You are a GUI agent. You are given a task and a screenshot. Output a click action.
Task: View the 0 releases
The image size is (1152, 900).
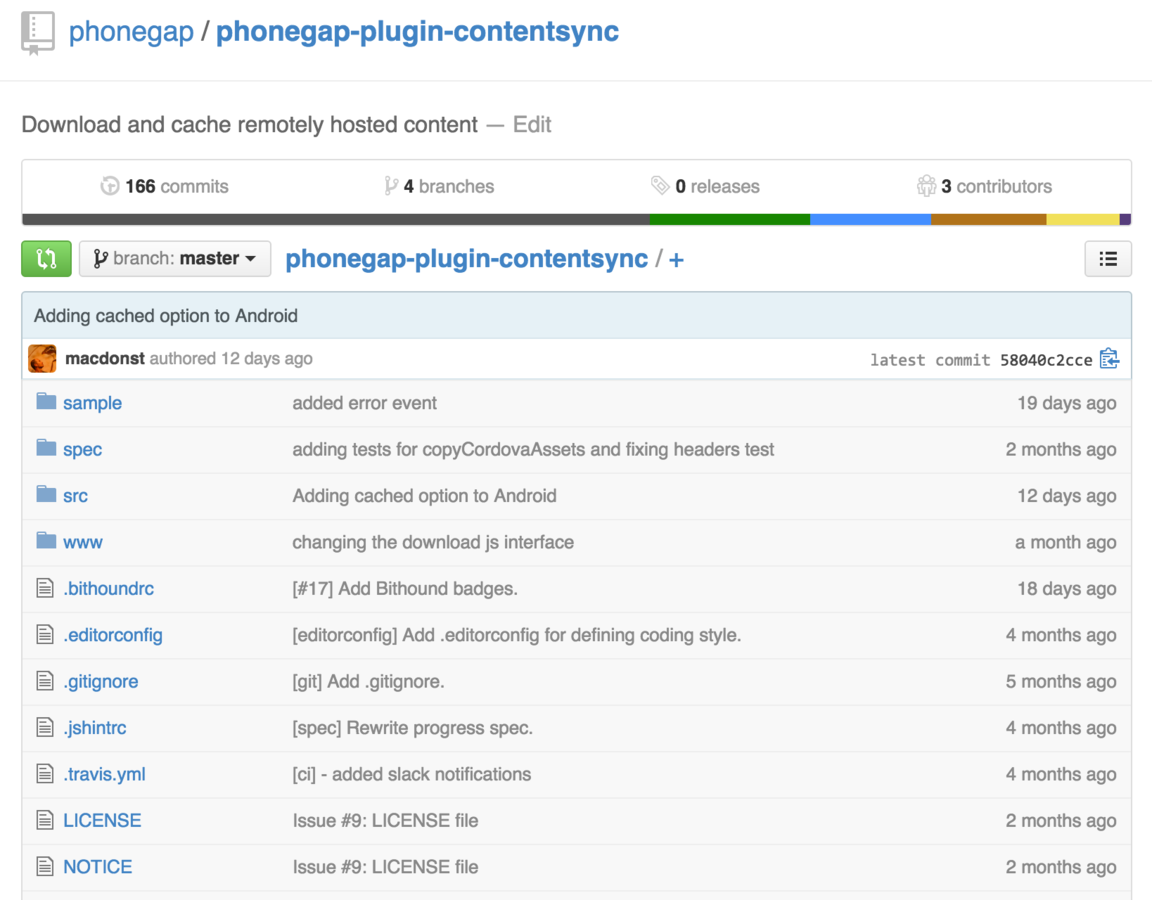point(705,186)
